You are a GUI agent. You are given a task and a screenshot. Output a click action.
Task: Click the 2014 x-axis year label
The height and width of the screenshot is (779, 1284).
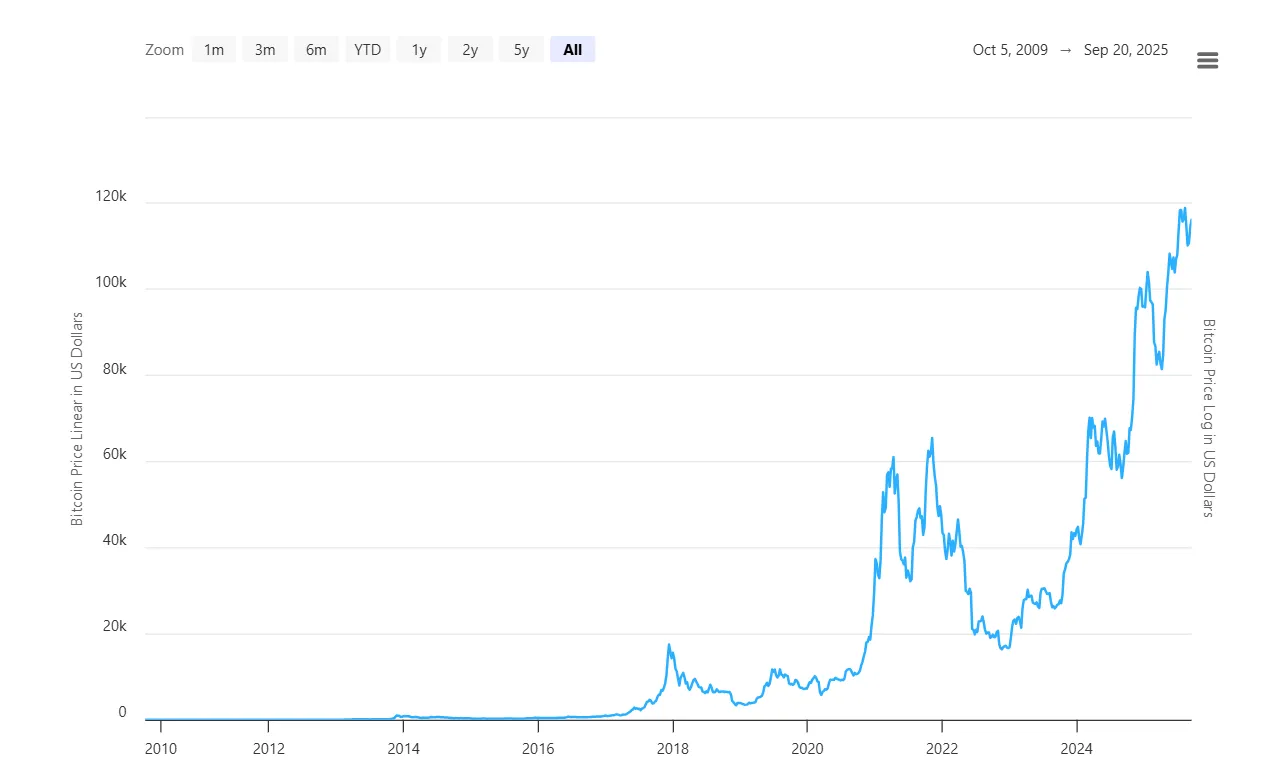click(403, 748)
